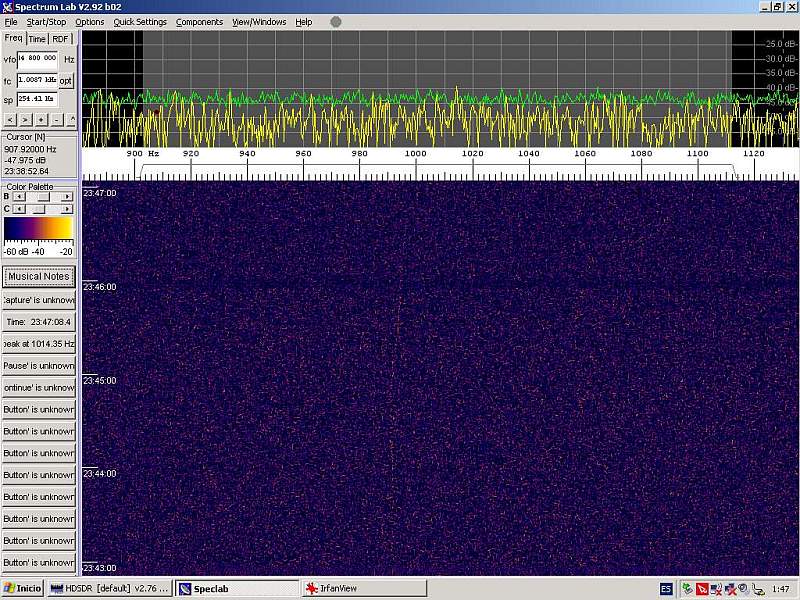800x600 pixels.
Task: Expand the Components menu
Action: 199,22
